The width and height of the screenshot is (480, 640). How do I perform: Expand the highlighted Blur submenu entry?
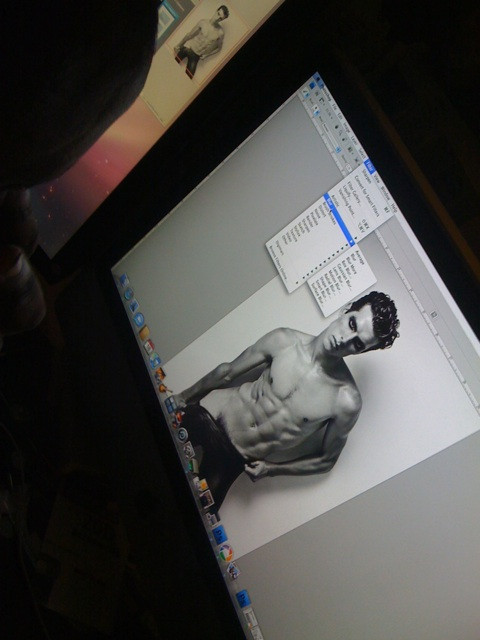[339, 220]
